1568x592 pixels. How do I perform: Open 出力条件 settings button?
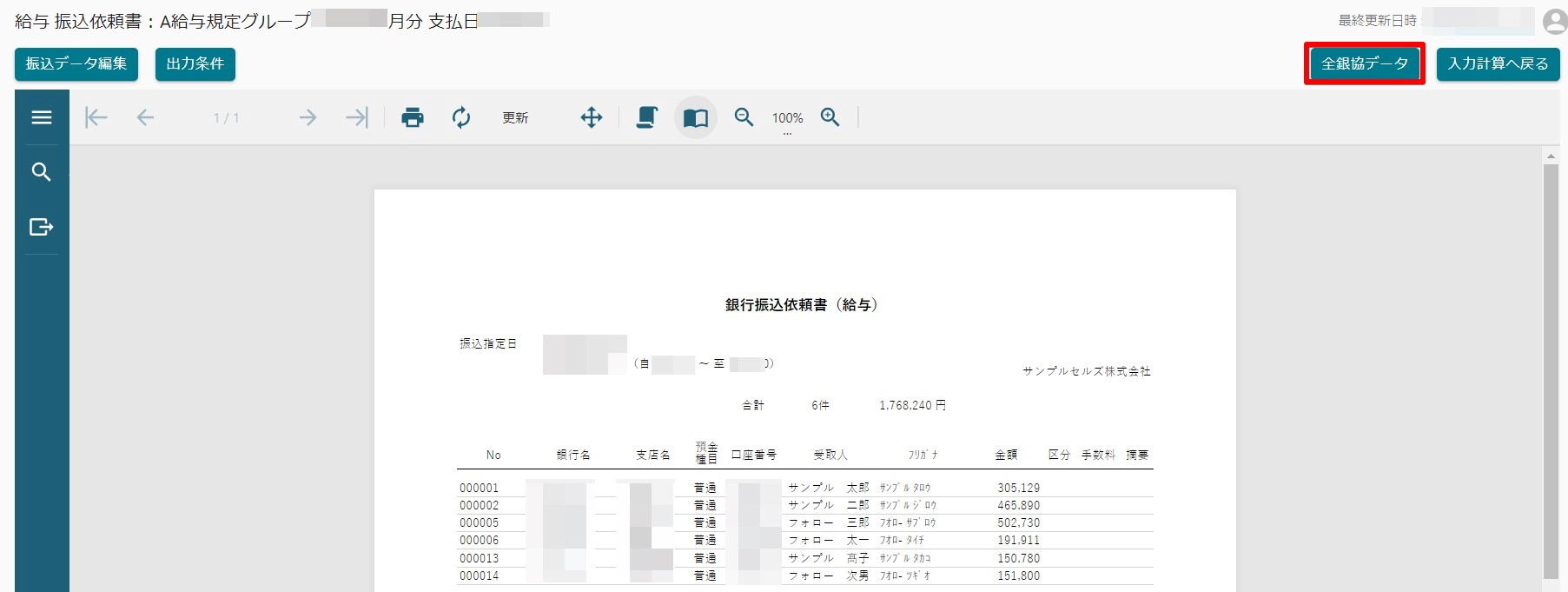[x=195, y=64]
